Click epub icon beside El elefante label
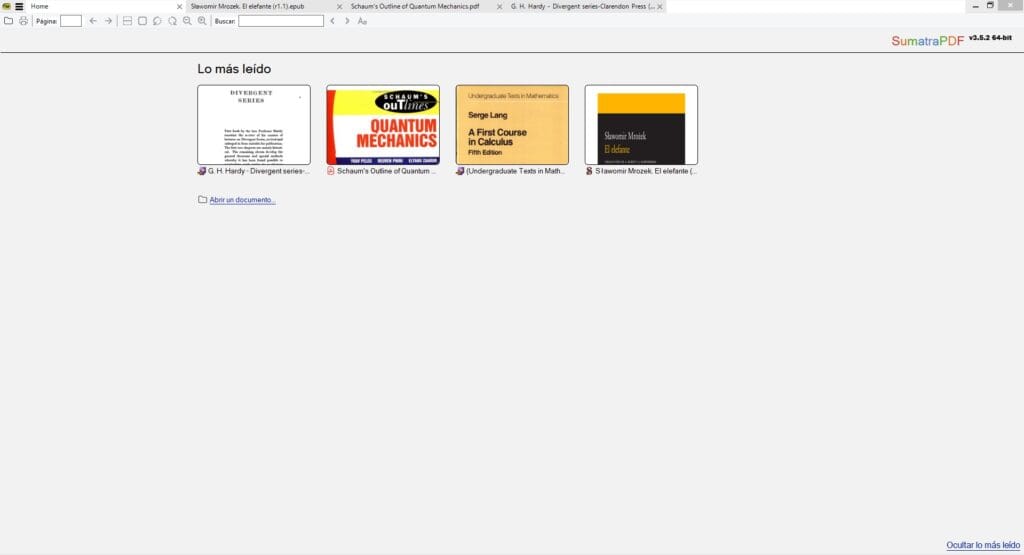This screenshot has width=1024, height=555. pyautogui.click(x=589, y=171)
